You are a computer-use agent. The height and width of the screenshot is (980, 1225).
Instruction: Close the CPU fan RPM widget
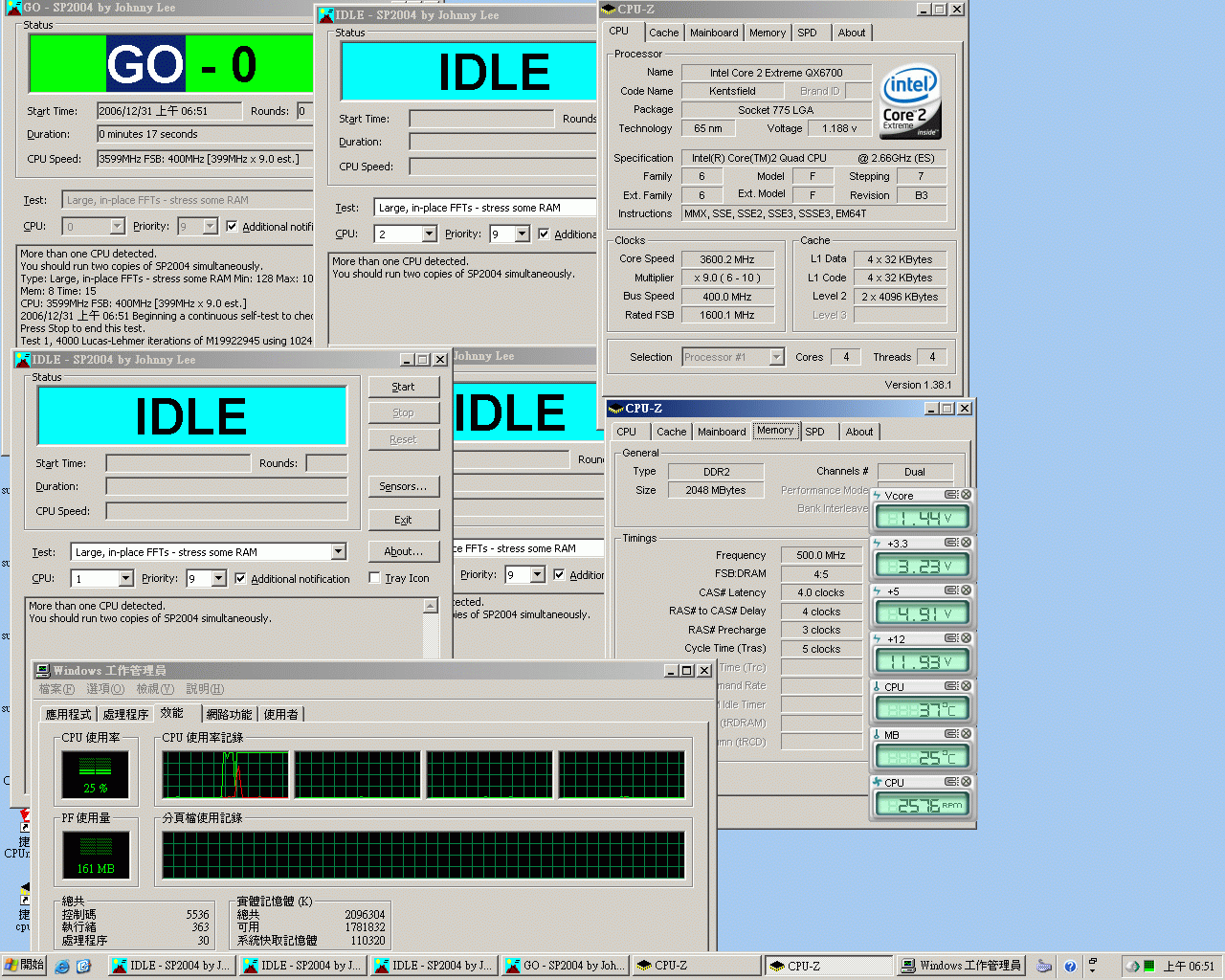966,782
